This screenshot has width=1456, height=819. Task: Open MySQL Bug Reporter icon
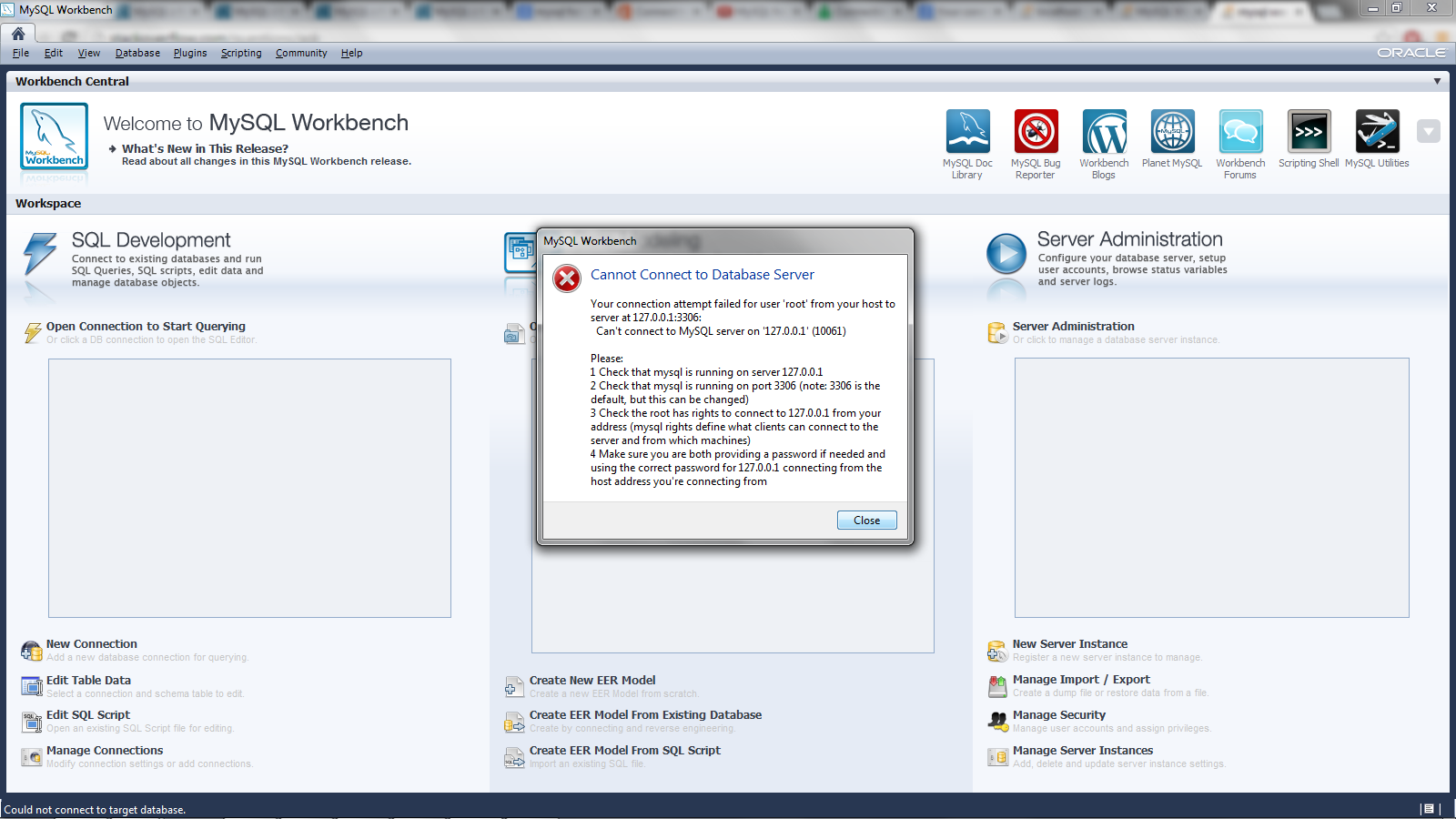click(x=1036, y=132)
